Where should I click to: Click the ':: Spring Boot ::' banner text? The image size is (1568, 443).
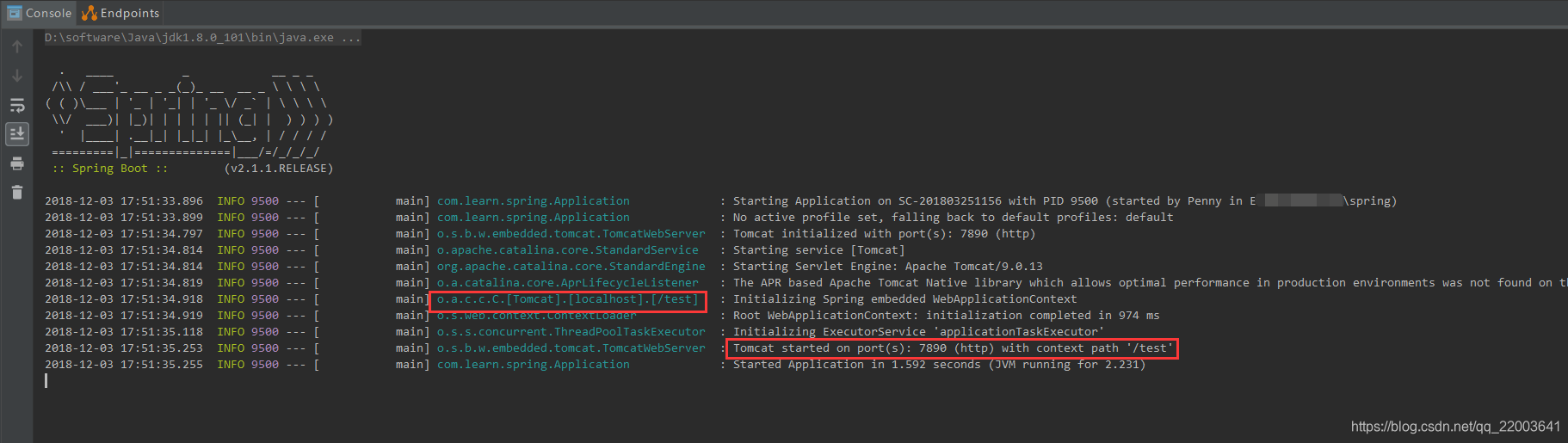click(x=109, y=169)
